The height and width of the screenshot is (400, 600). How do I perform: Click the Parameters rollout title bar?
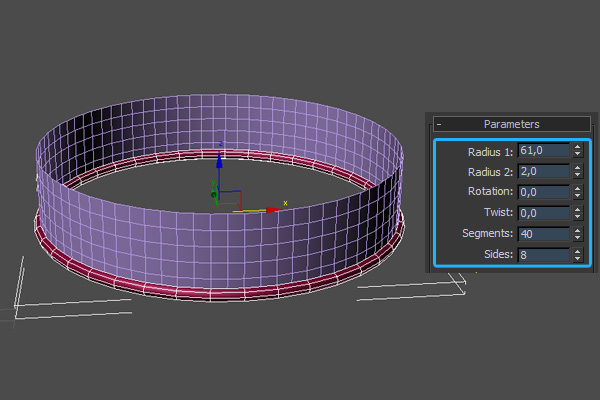tap(511, 124)
